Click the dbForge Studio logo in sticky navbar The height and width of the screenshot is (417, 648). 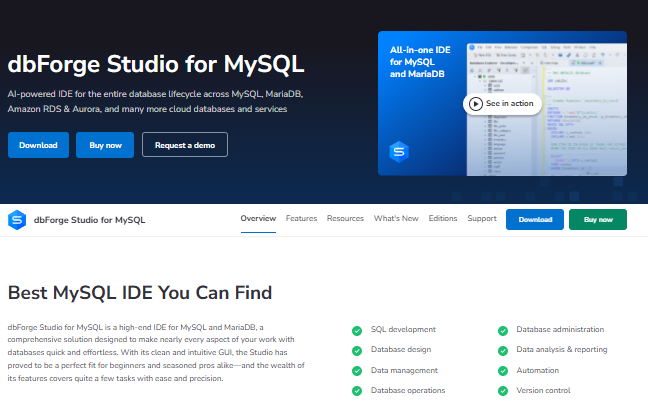(x=17, y=220)
